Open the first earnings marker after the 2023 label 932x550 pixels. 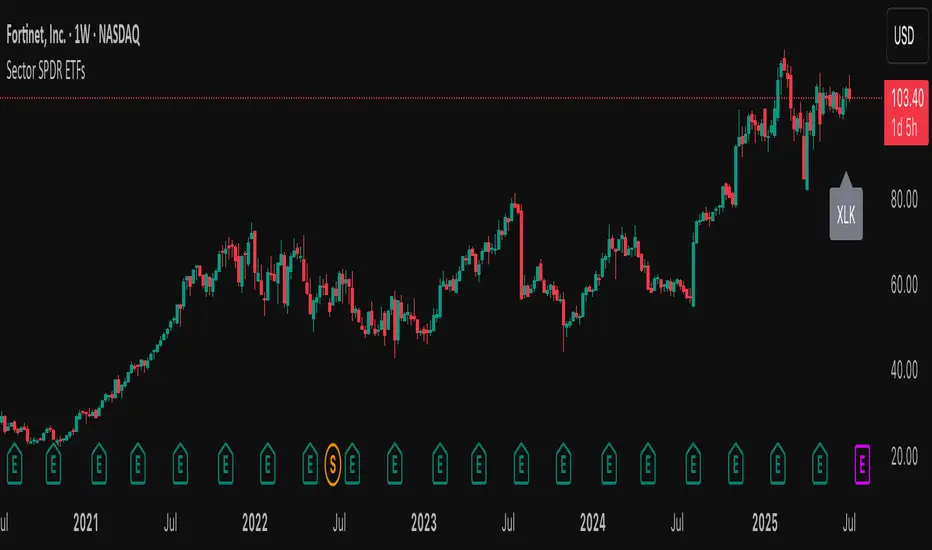[x=439, y=464]
